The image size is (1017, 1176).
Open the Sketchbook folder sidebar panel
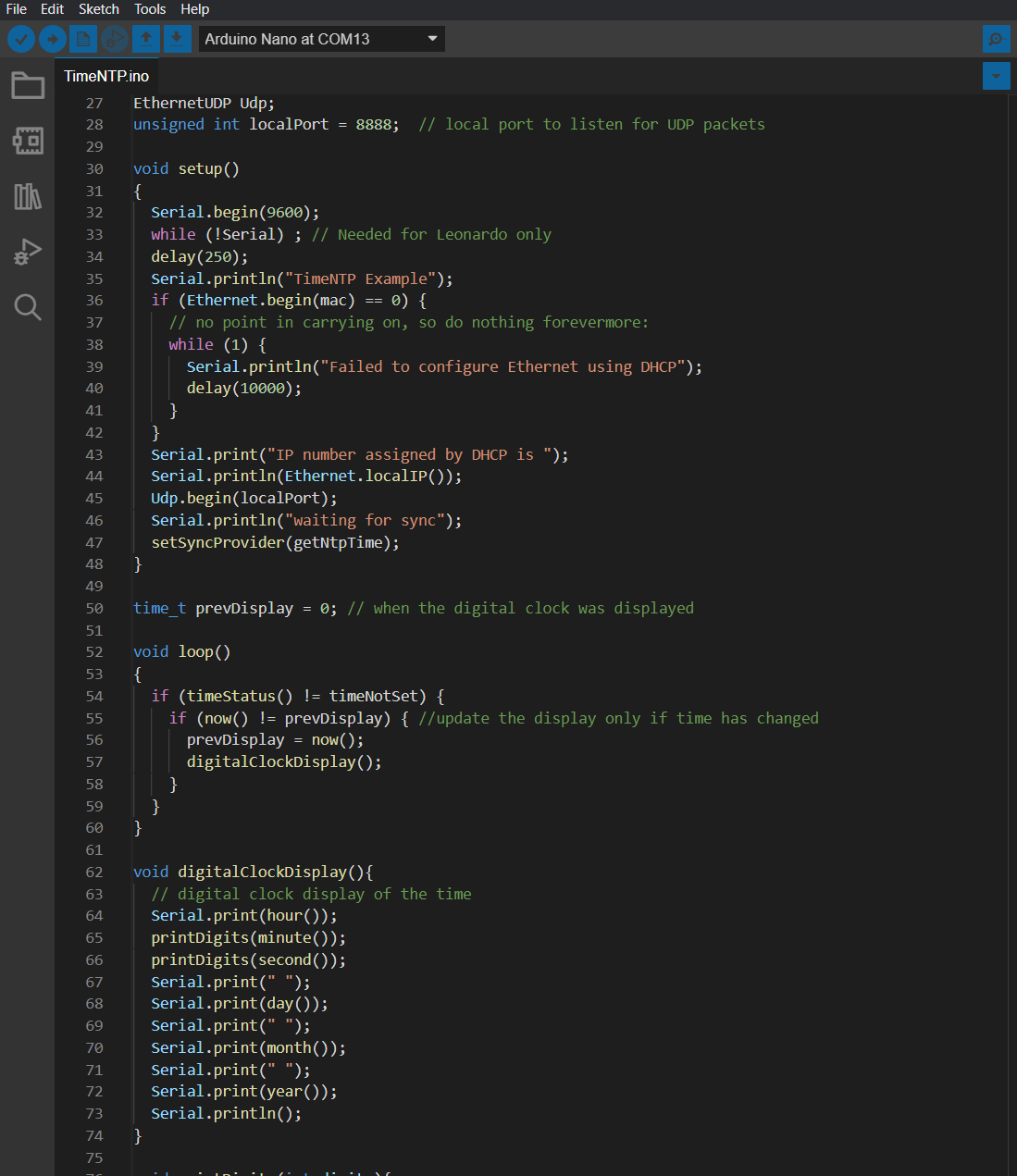click(28, 86)
